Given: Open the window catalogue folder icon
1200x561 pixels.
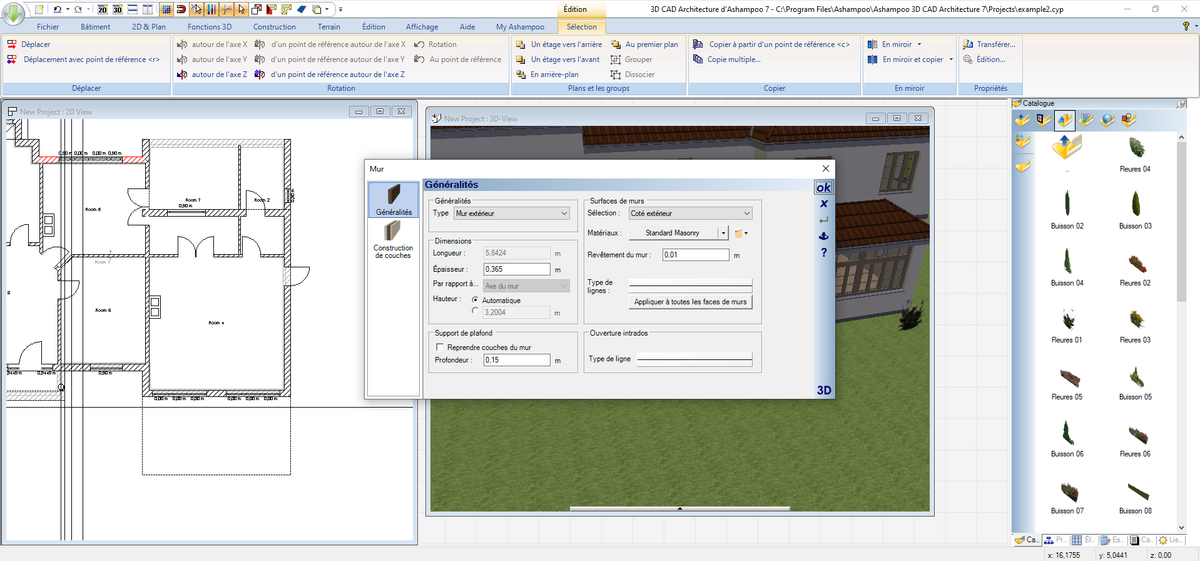Looking at the screenshot, I should point(1043,120).
